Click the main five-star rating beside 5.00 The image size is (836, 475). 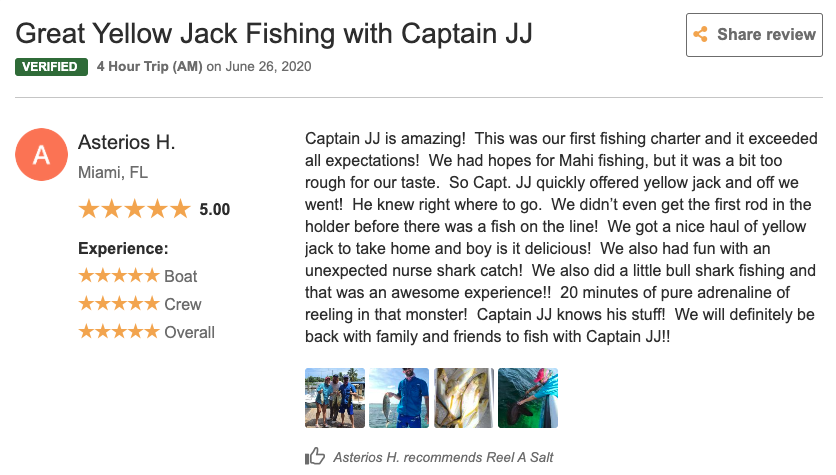tap(134, 209)
